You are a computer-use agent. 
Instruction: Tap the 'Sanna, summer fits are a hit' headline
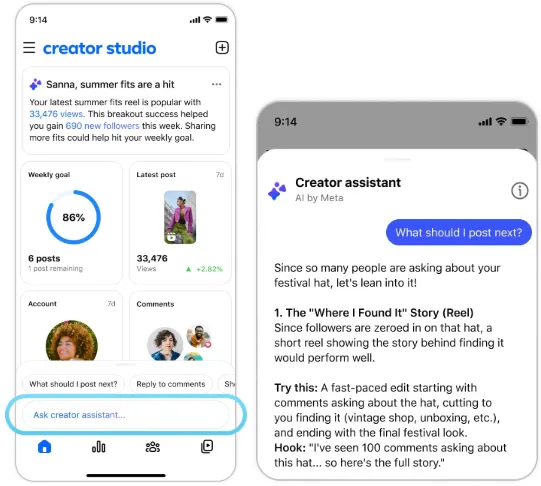point(110,84)
